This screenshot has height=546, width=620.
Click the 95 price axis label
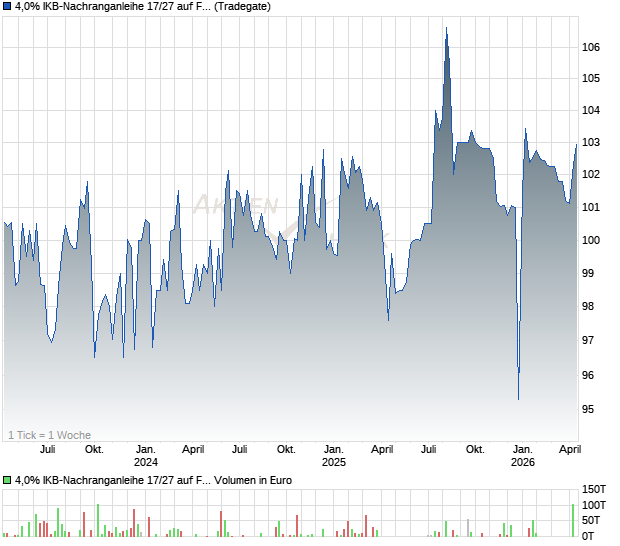coord(588,409)
